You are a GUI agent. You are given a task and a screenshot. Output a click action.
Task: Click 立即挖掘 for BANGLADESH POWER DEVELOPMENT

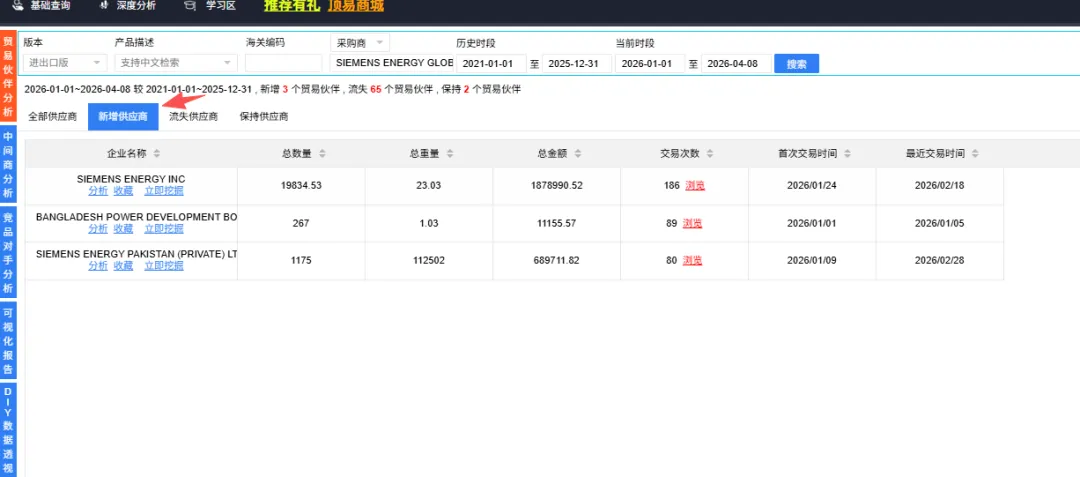[x=164, y=229]
